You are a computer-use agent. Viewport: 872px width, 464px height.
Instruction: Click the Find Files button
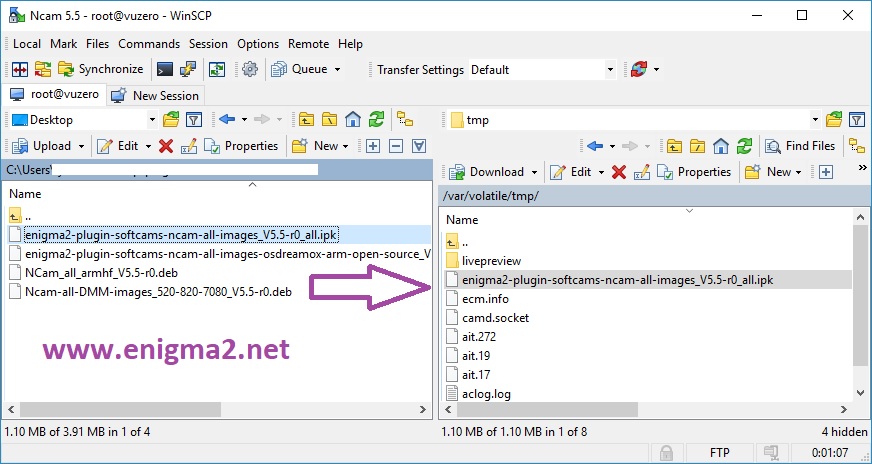(800, 146)
